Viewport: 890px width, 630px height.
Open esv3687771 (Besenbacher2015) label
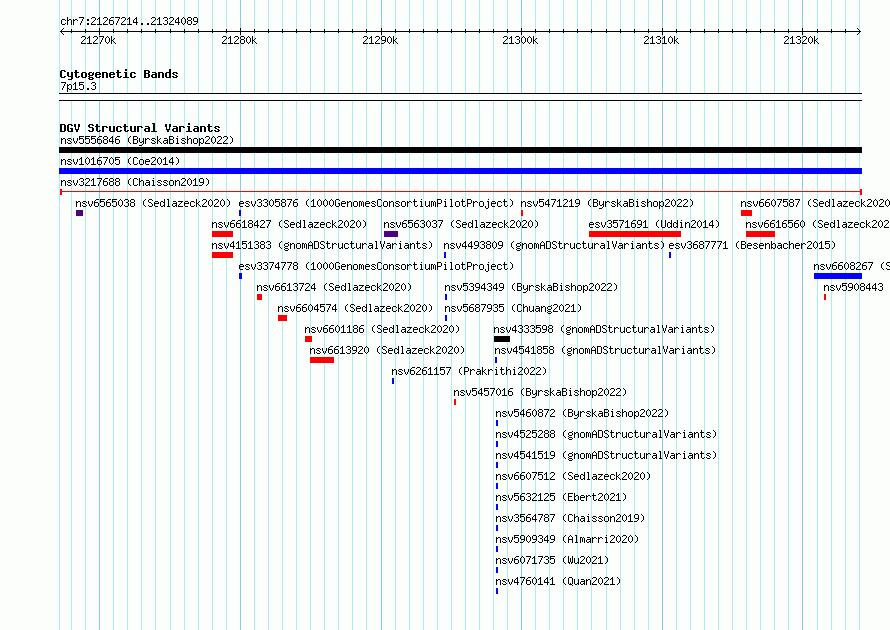pyautogui.click(x=753, y=245)
